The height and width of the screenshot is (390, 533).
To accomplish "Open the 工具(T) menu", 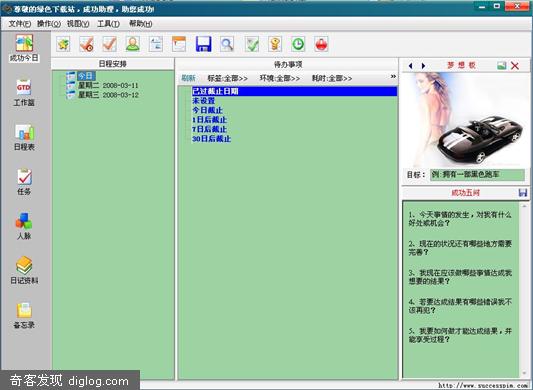I will point(108,23).
